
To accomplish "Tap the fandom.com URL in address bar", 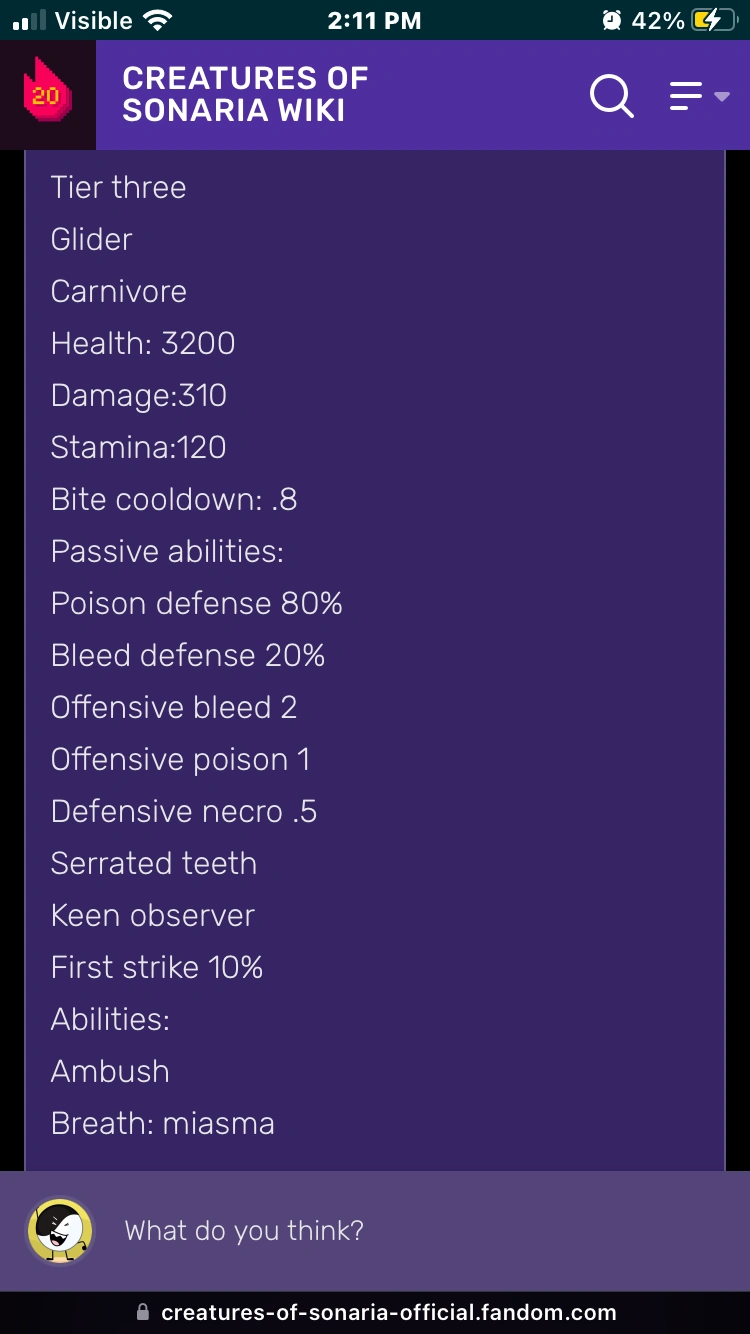I will point(388,1312).
